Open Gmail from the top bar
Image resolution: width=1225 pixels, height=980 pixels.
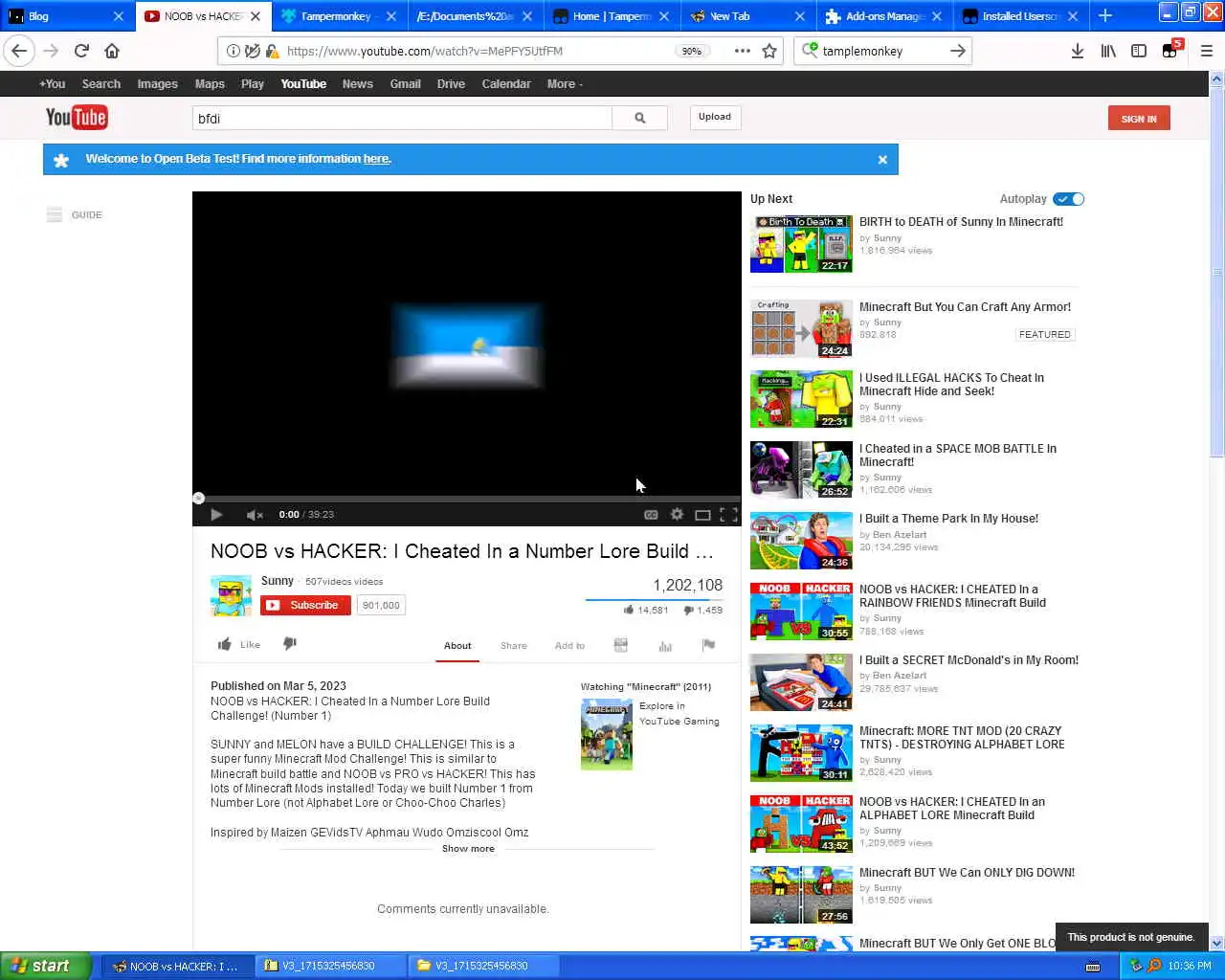click(x=405, y=84)
